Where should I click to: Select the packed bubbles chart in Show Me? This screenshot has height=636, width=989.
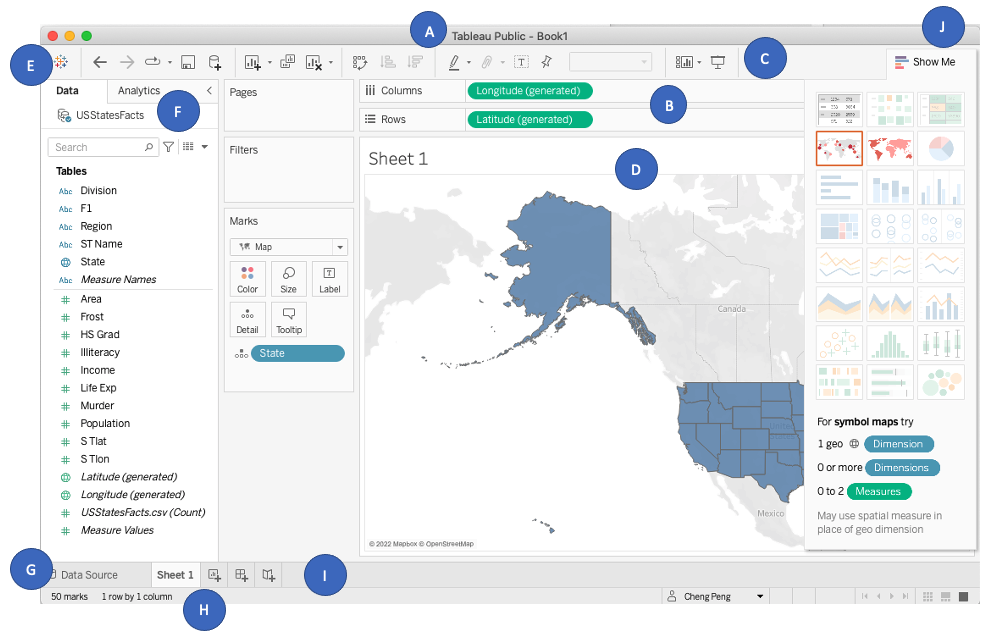tap(940, 382)
